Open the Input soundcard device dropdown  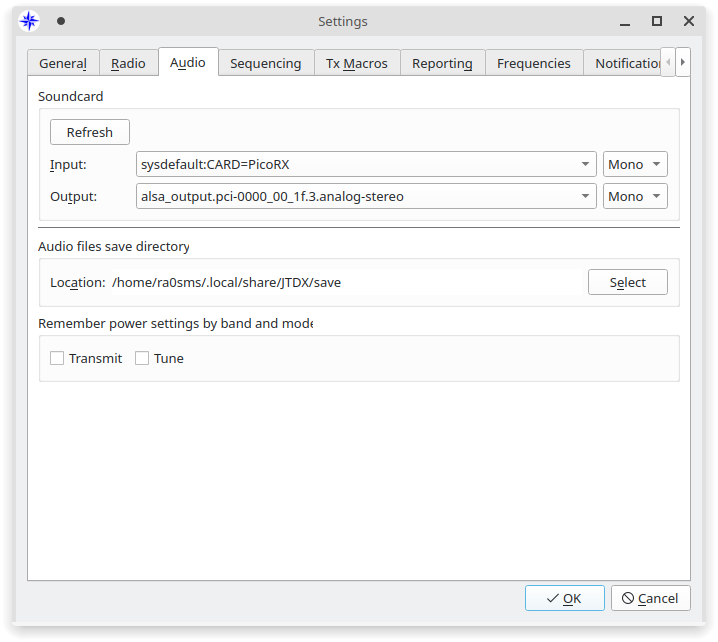(366, 164)
